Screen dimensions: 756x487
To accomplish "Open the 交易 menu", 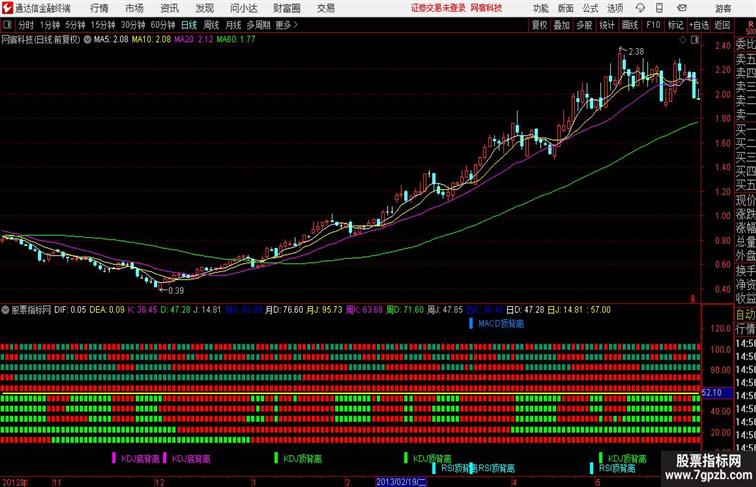I will pyautogui.click(x=325, y=8).
